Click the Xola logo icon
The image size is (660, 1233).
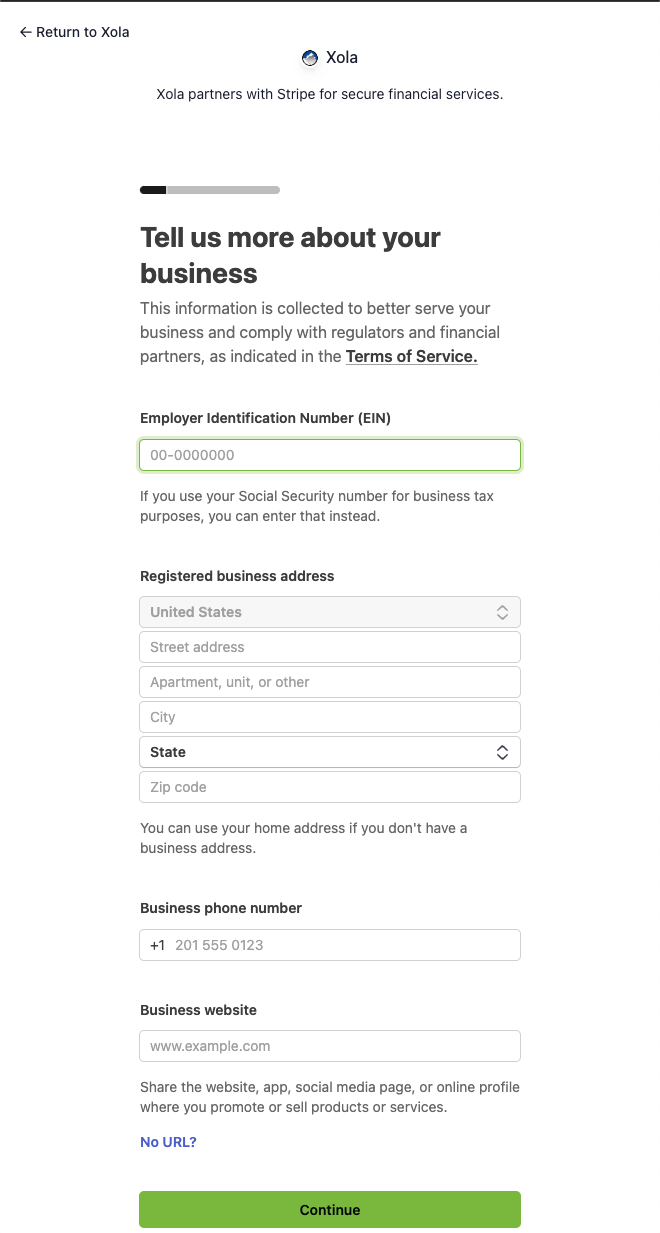310,58
